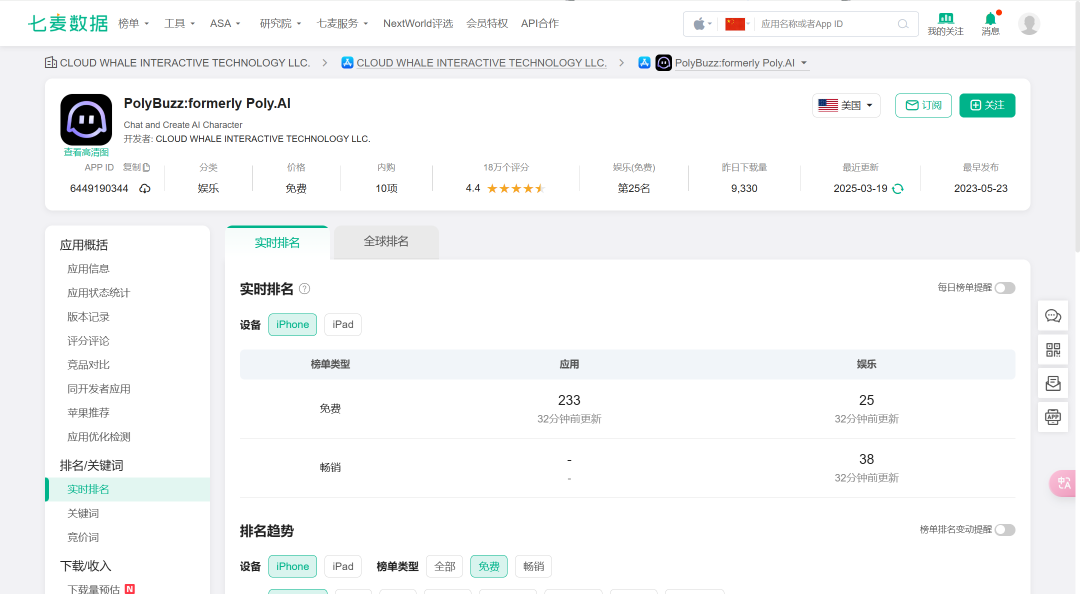This screenshot has height=594, width=1080.
Task: Copy the APP ID with 复制 icon
Action: (136, 167)
